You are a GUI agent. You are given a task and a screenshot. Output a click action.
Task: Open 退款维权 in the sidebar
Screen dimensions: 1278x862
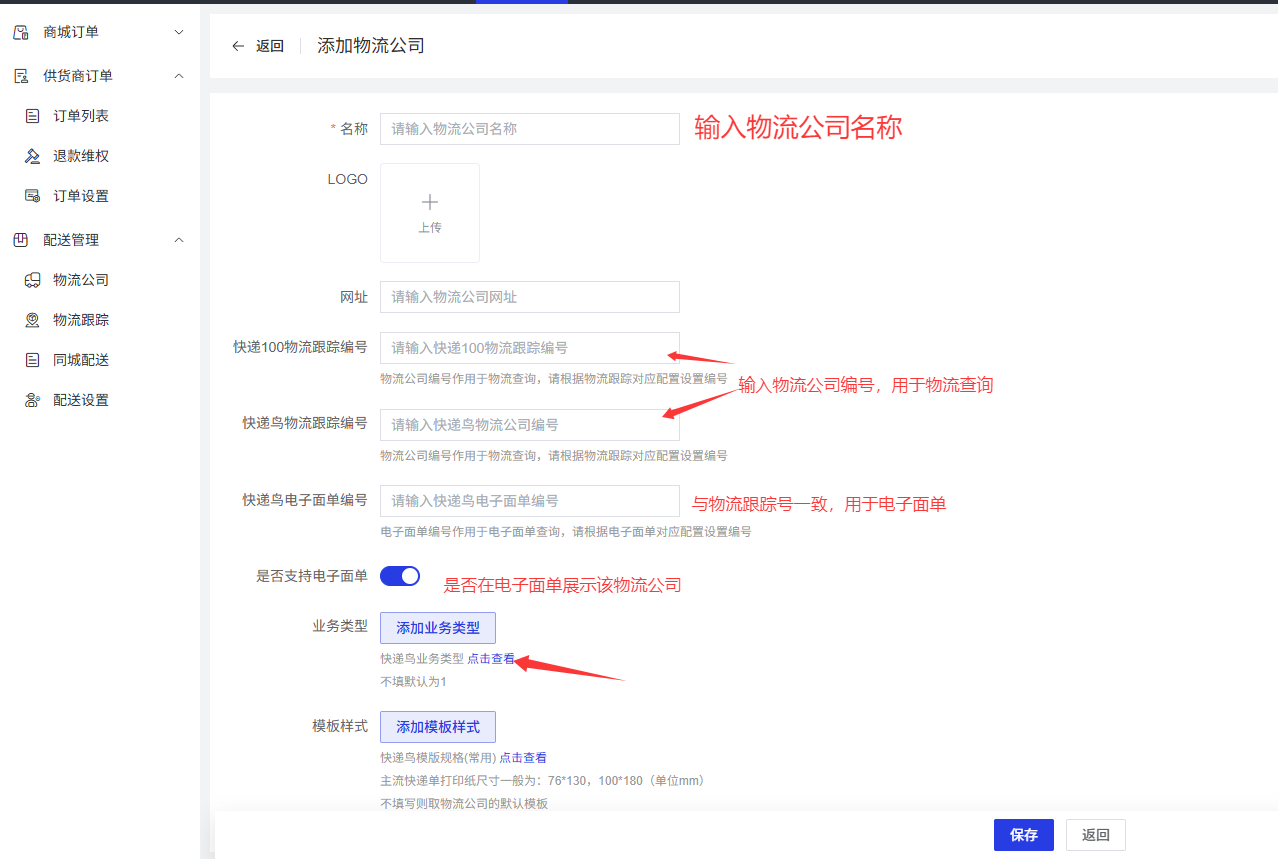[x=81, y=156]
